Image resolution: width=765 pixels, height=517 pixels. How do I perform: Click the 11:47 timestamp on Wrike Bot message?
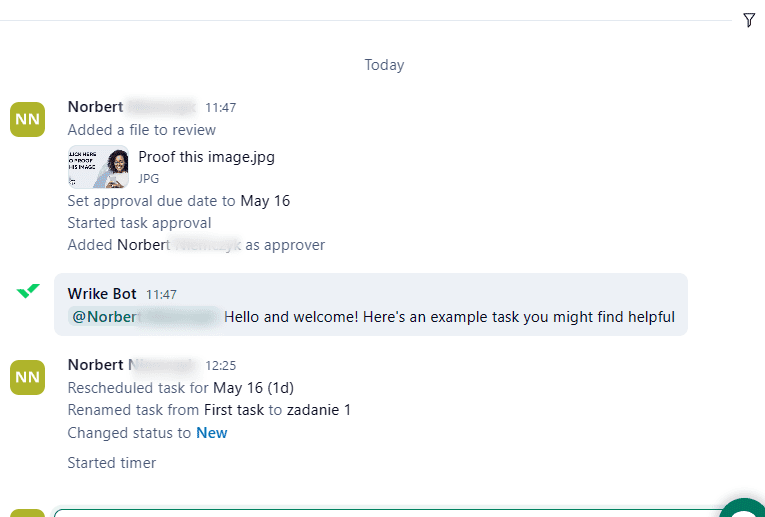click(x=161, y=295)
